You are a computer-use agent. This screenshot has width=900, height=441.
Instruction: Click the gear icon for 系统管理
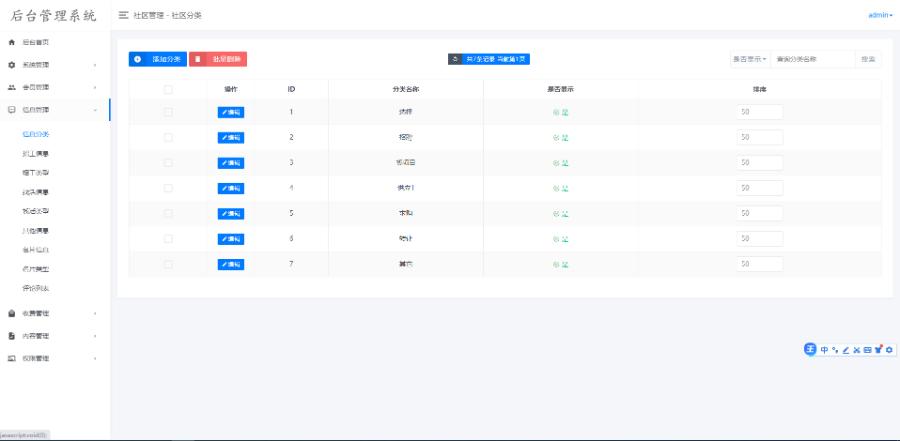click(12, 65)
